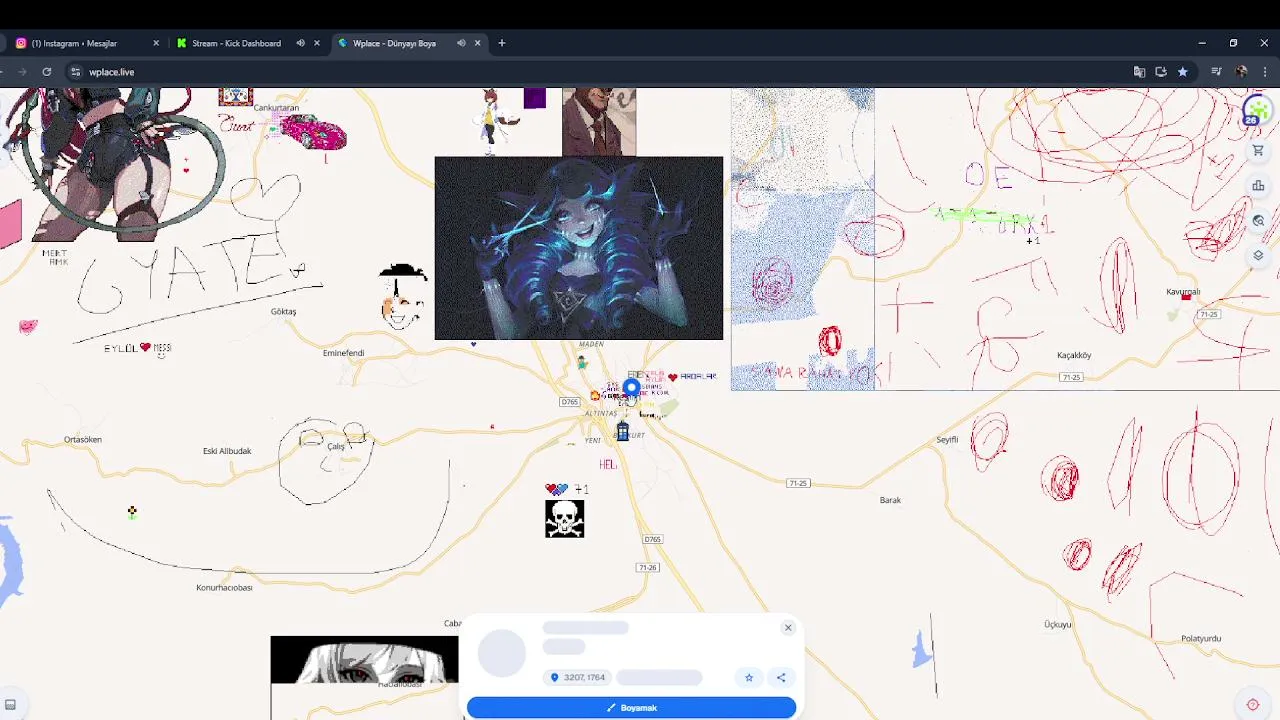Go forward in browser history
This screenshot has width=1280, height=720.
pyautogui.click(x=23, y=72)
